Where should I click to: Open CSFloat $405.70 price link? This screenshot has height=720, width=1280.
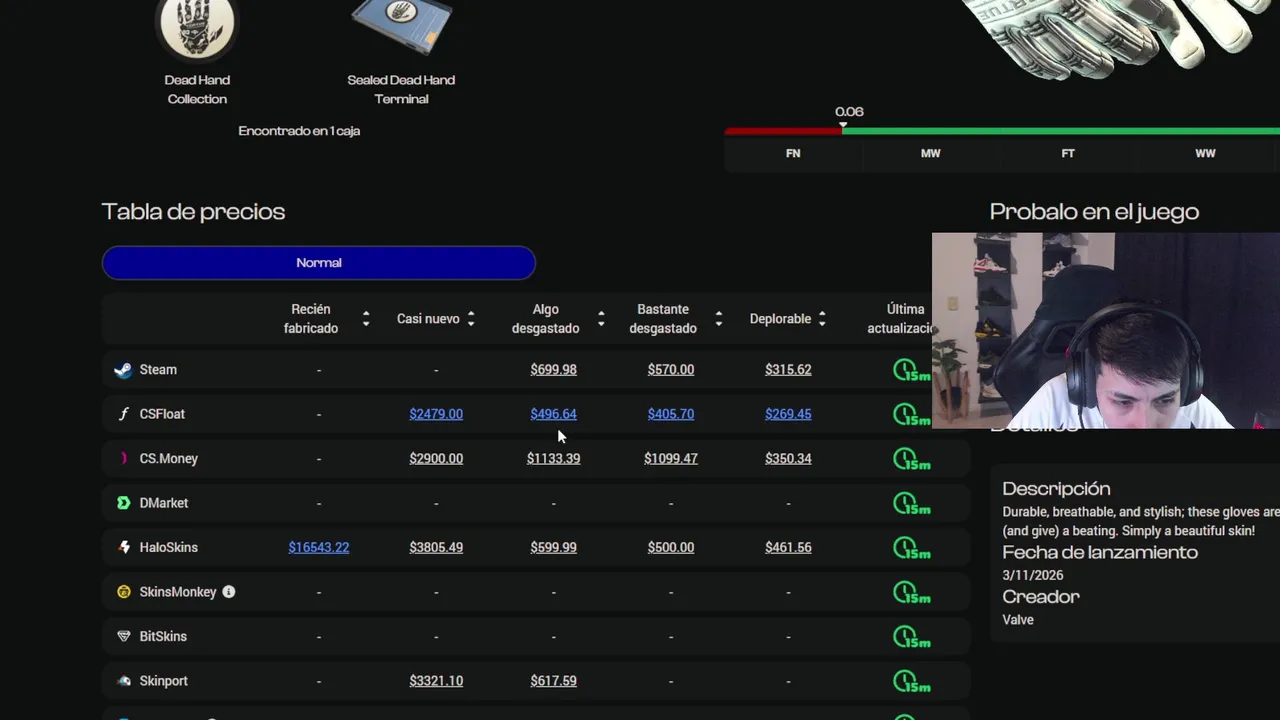pos(671,414)
